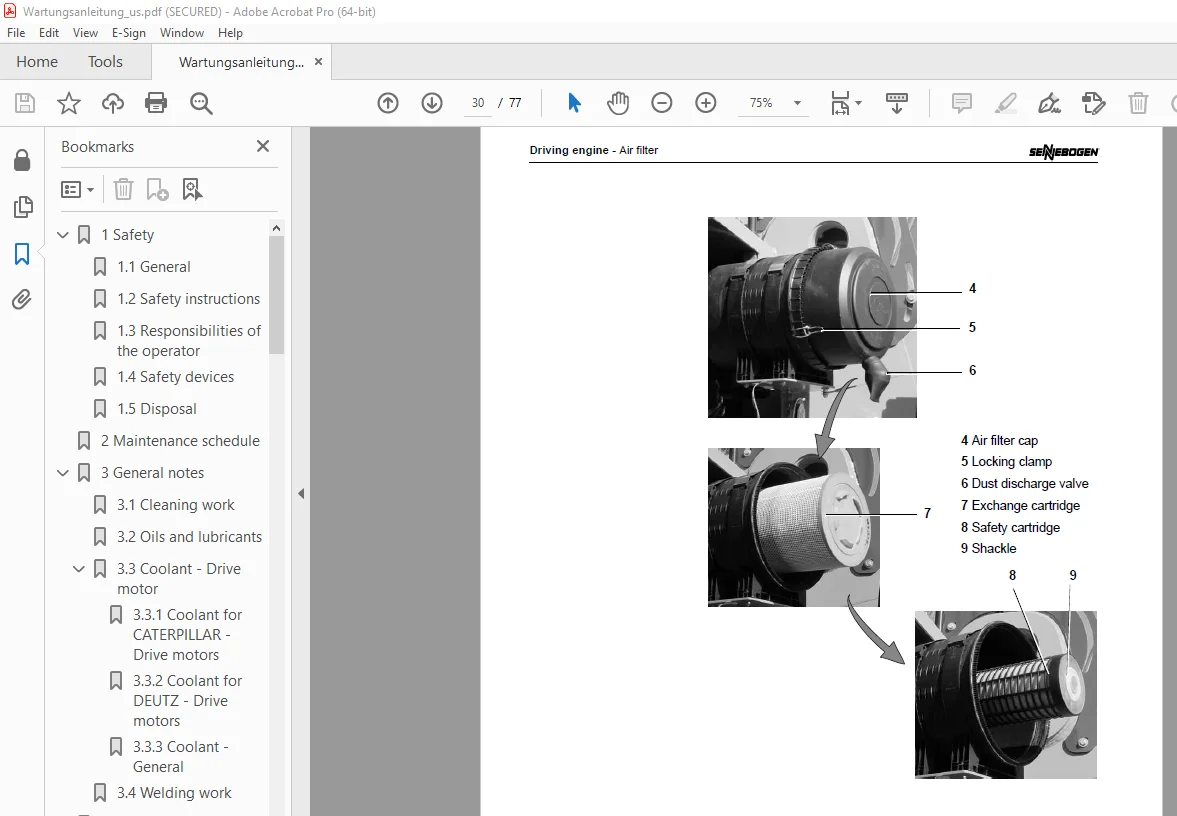Viewport: 1177px width, 816px height.
Task: Close the Wartungsanleitung document tab
Action: pos(318,62)
